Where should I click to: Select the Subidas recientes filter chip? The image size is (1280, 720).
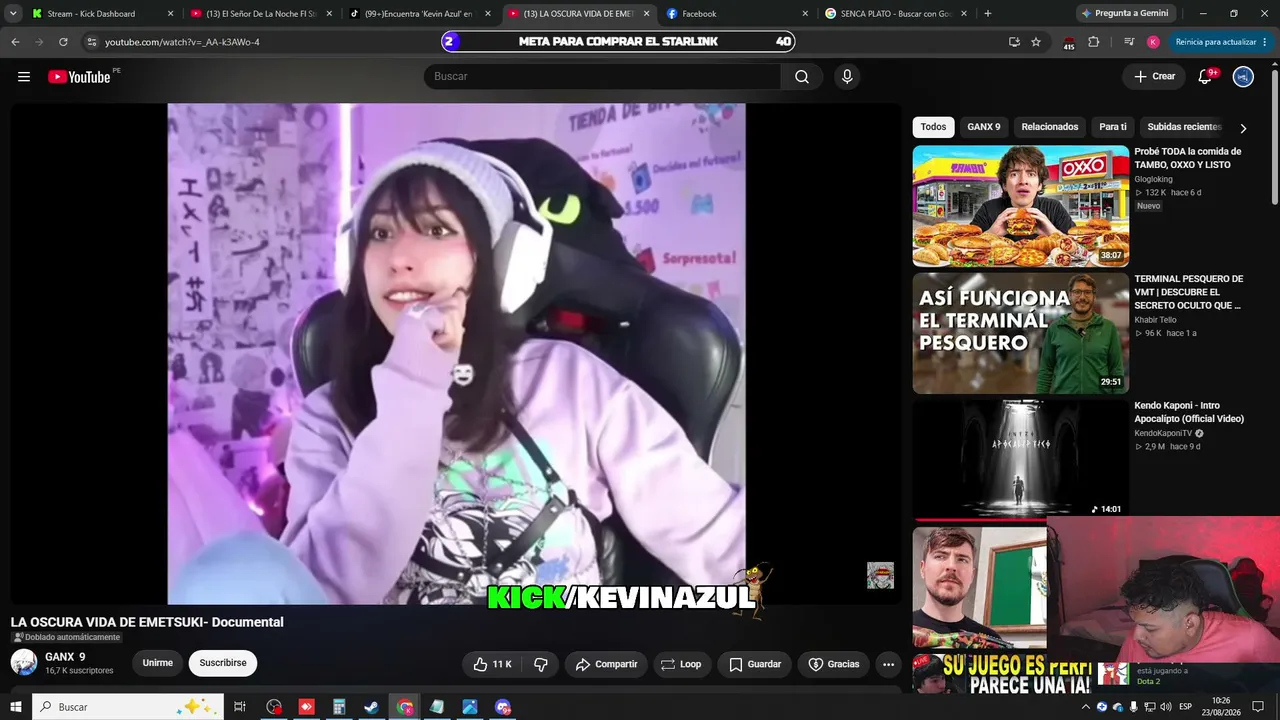pos(1185,127)
